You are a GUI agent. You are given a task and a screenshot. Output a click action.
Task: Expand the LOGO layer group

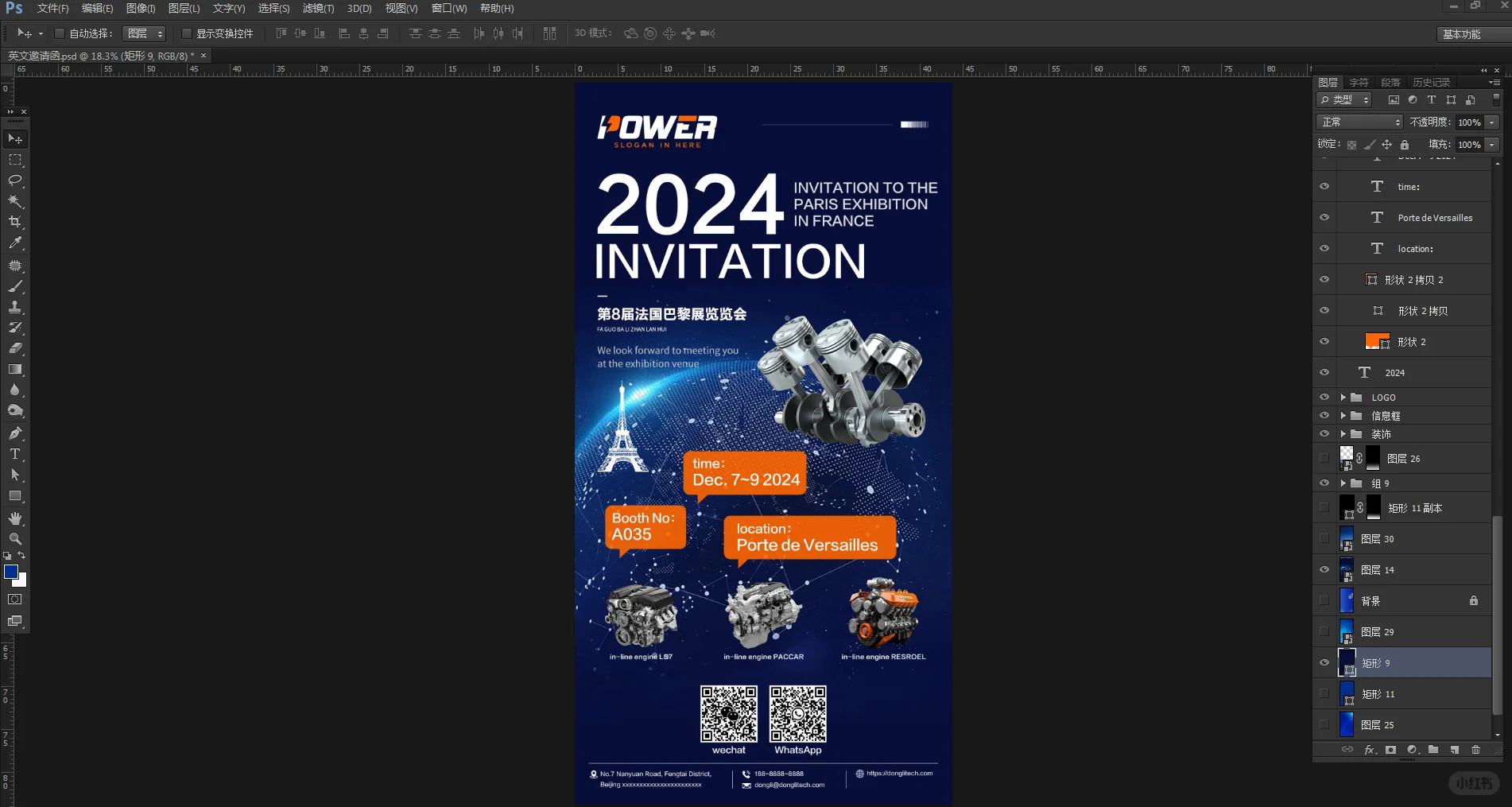point(1343,398)
